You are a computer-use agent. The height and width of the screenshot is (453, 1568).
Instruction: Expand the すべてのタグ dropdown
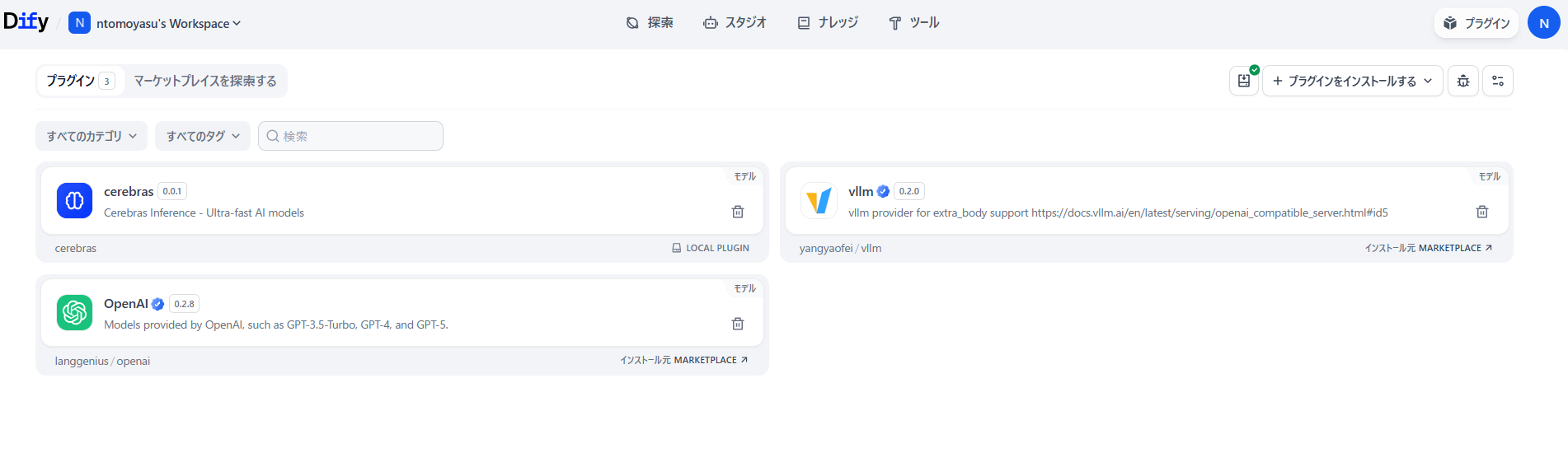tap(203, 136)
